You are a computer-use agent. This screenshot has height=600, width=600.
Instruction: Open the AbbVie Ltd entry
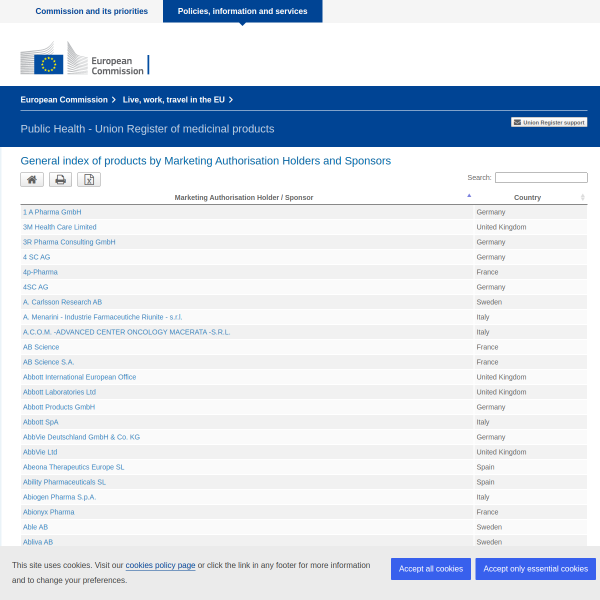point(40,452)
